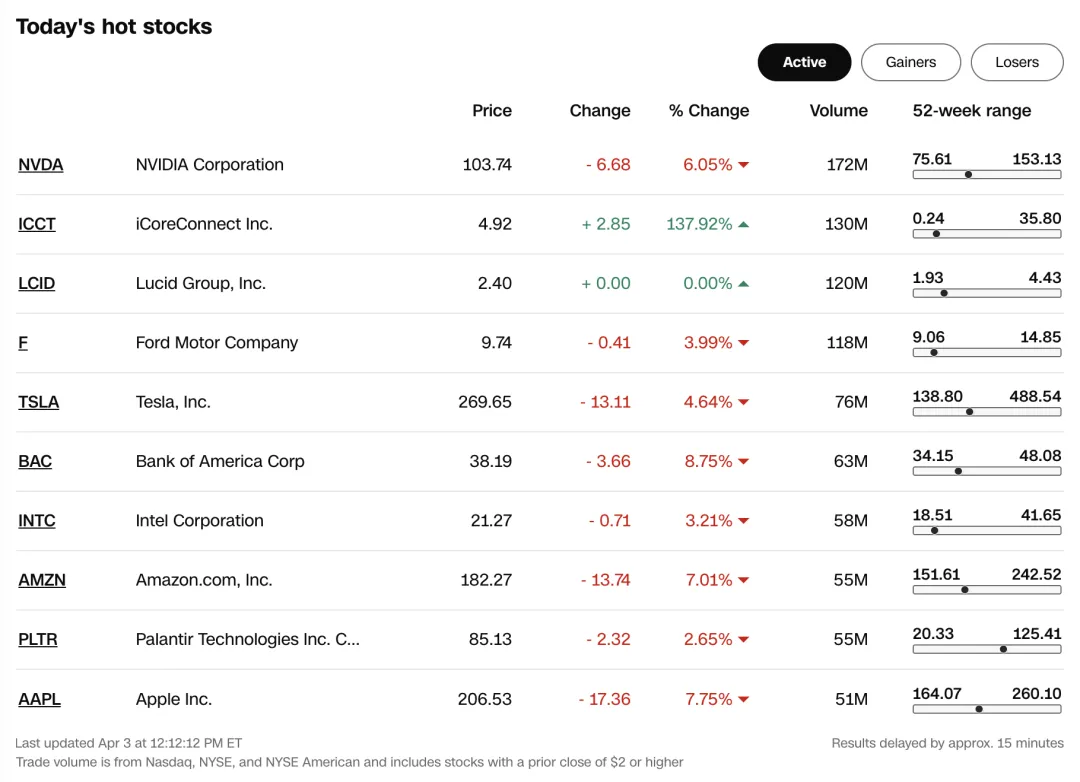1080x782 pixels.
Task: Click the red down arrow beside Bank of America's 8.75%
Action: 743,462
